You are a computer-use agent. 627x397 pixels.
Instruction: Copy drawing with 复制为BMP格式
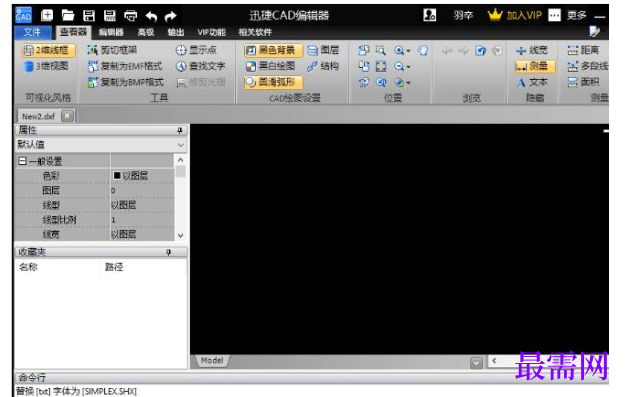(x=126, y=82)
